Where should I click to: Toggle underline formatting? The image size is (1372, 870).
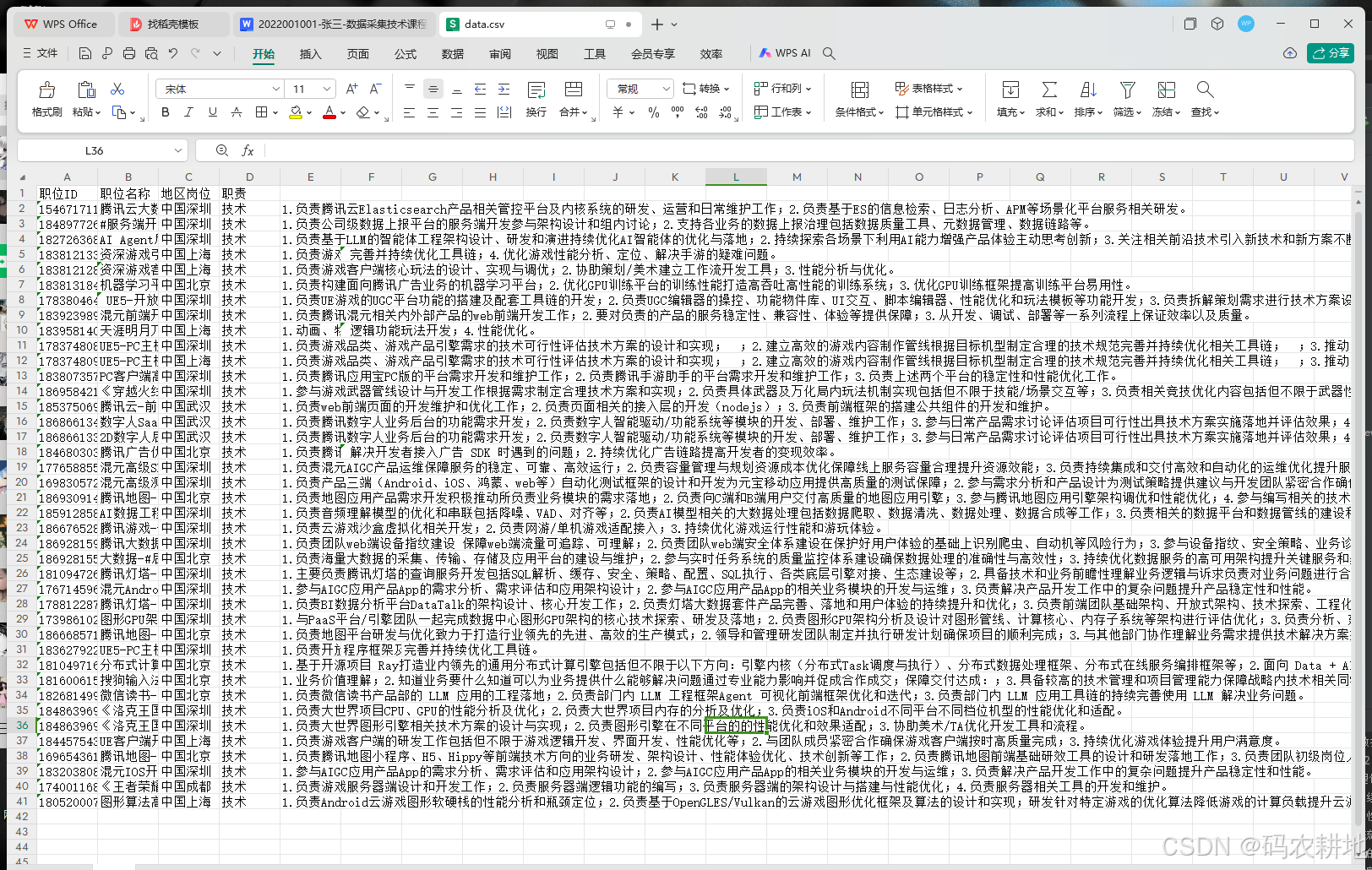click(212, 112)
